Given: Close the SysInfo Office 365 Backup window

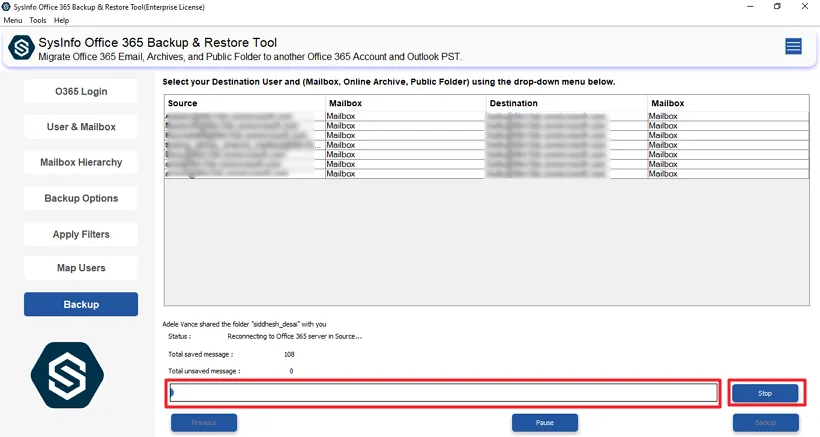Looking at the screenshot, I should pyautogui.click(x=805, y=7).
